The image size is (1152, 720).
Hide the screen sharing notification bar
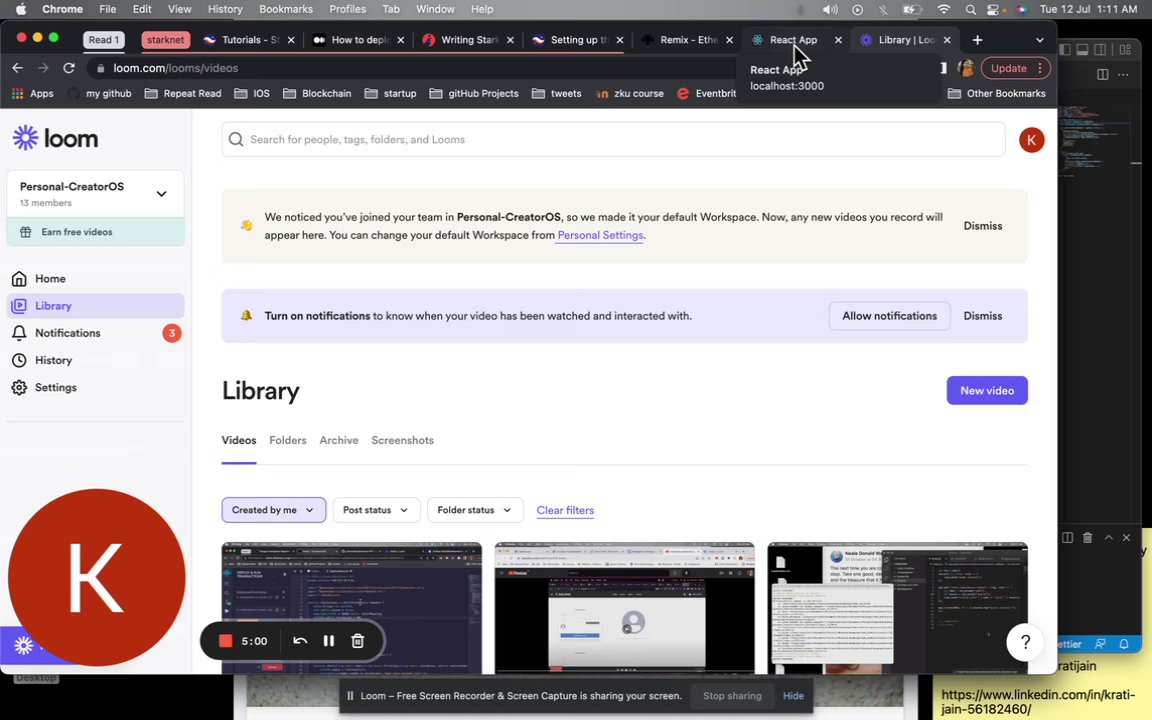[793, 696]
